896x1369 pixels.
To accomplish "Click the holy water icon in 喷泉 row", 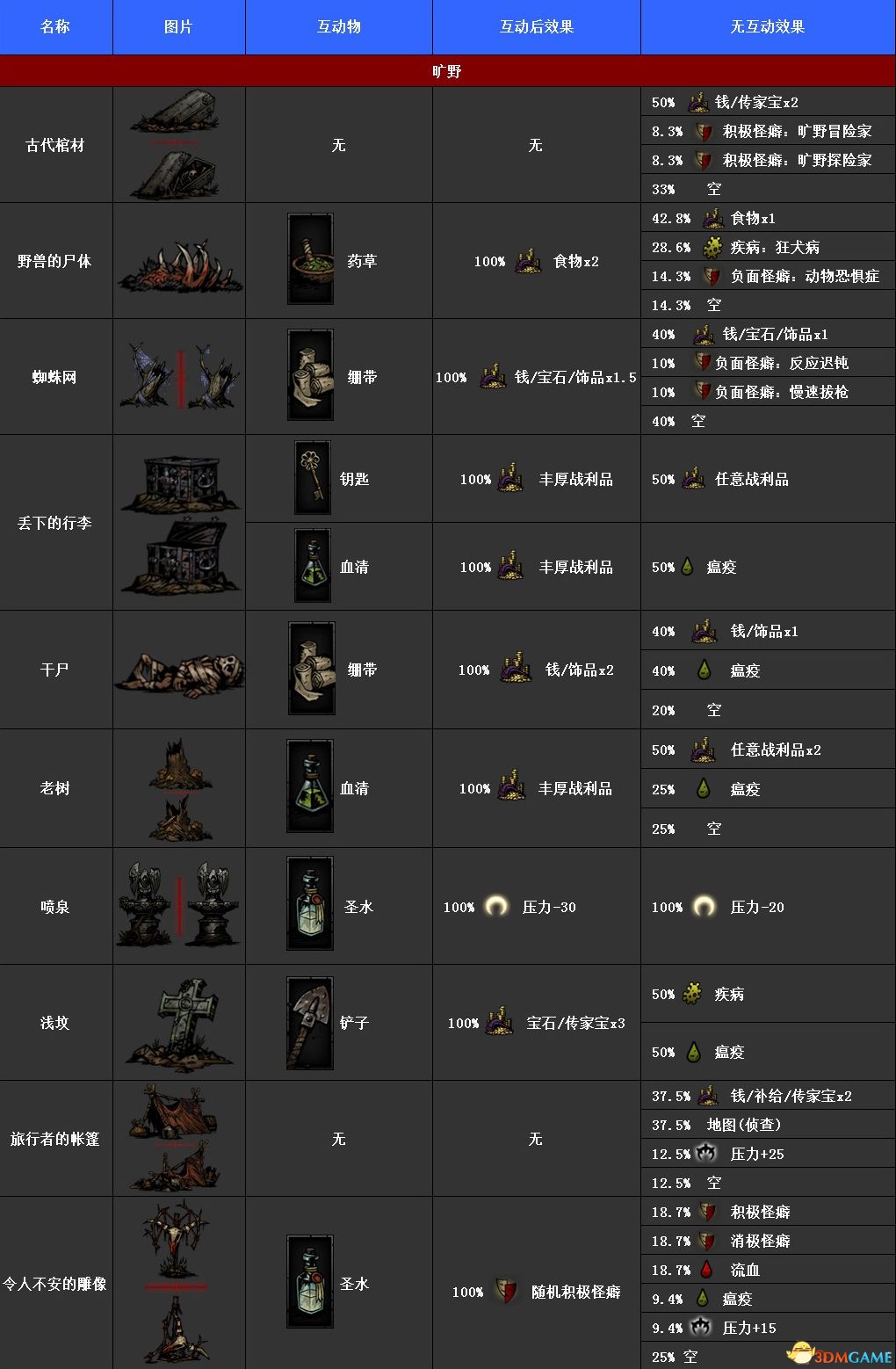I will 310,904.
